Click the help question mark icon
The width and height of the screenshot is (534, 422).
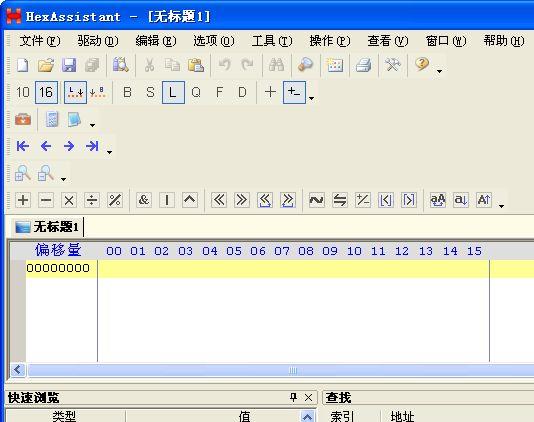point(422,64)
